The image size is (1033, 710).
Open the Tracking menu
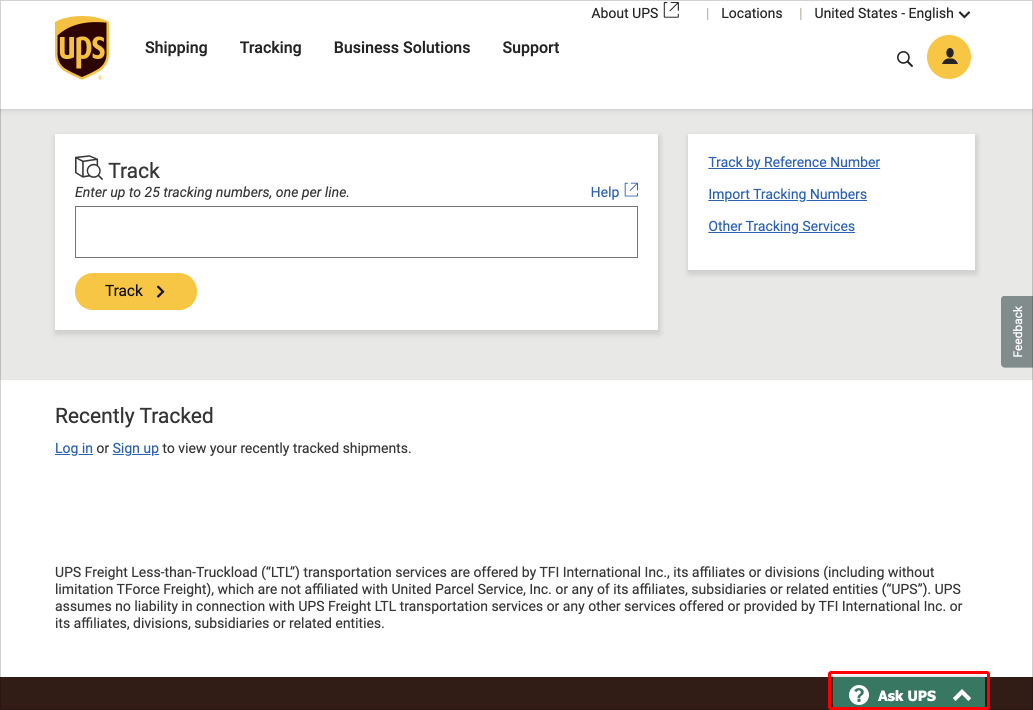[271, 48]
